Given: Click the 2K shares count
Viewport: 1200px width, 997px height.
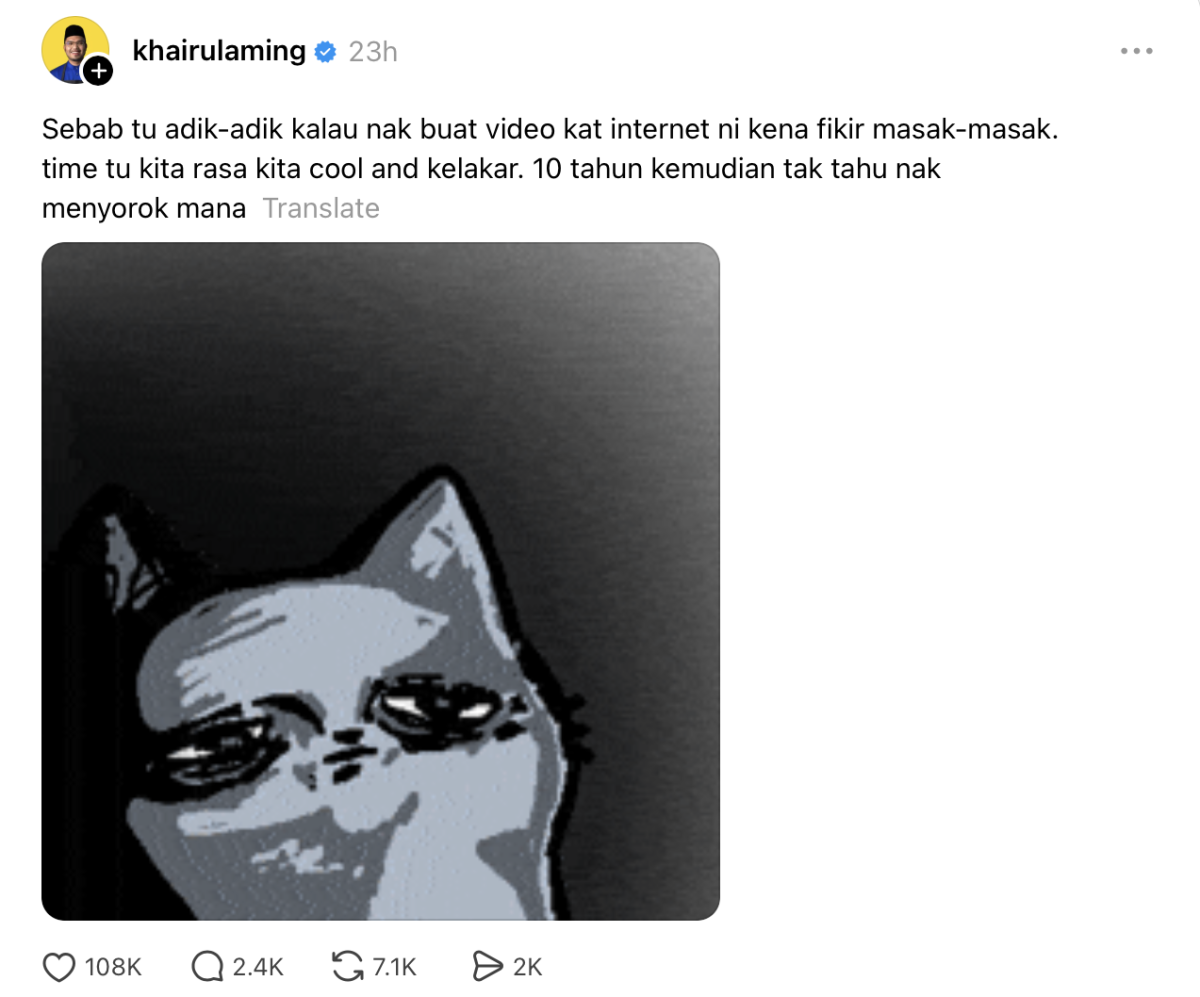Looking at the screenshot, I should coord(526,967).
